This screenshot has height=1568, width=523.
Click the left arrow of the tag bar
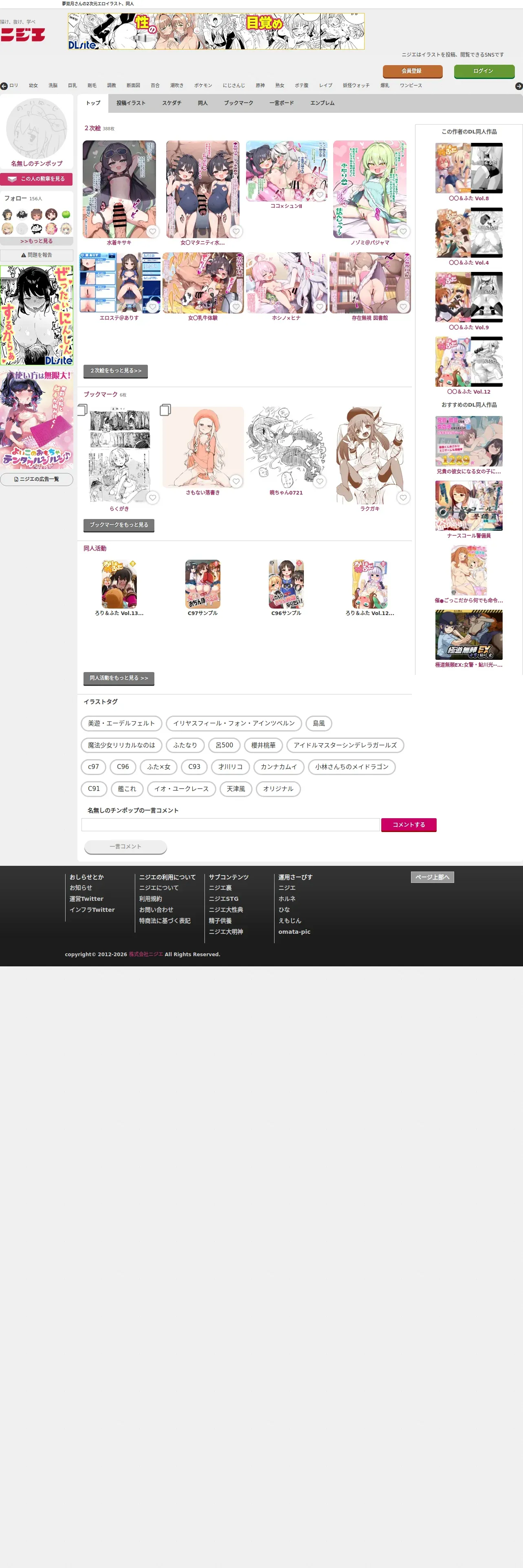click(4, 86)
